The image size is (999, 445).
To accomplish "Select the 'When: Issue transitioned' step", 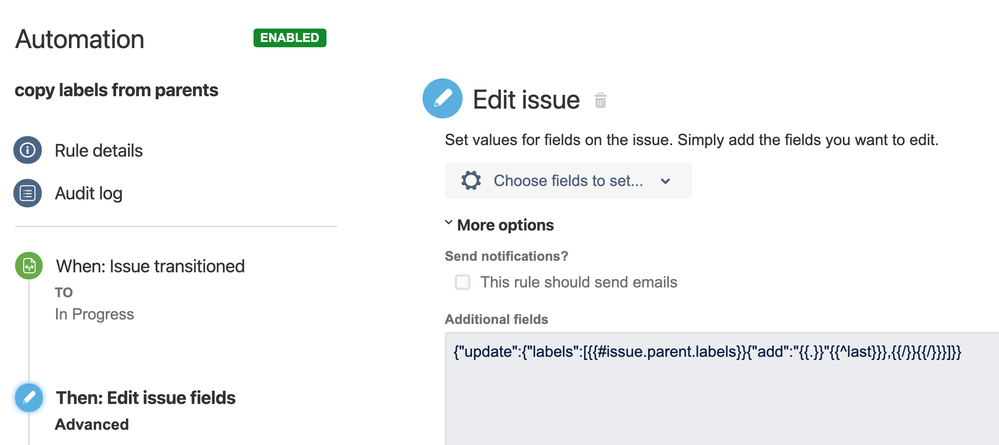I will (x=150, y=266).
